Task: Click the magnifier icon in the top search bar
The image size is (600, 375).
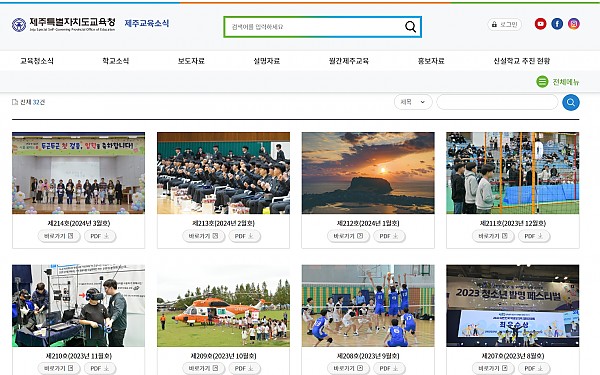Action: (x=410, y=27)
